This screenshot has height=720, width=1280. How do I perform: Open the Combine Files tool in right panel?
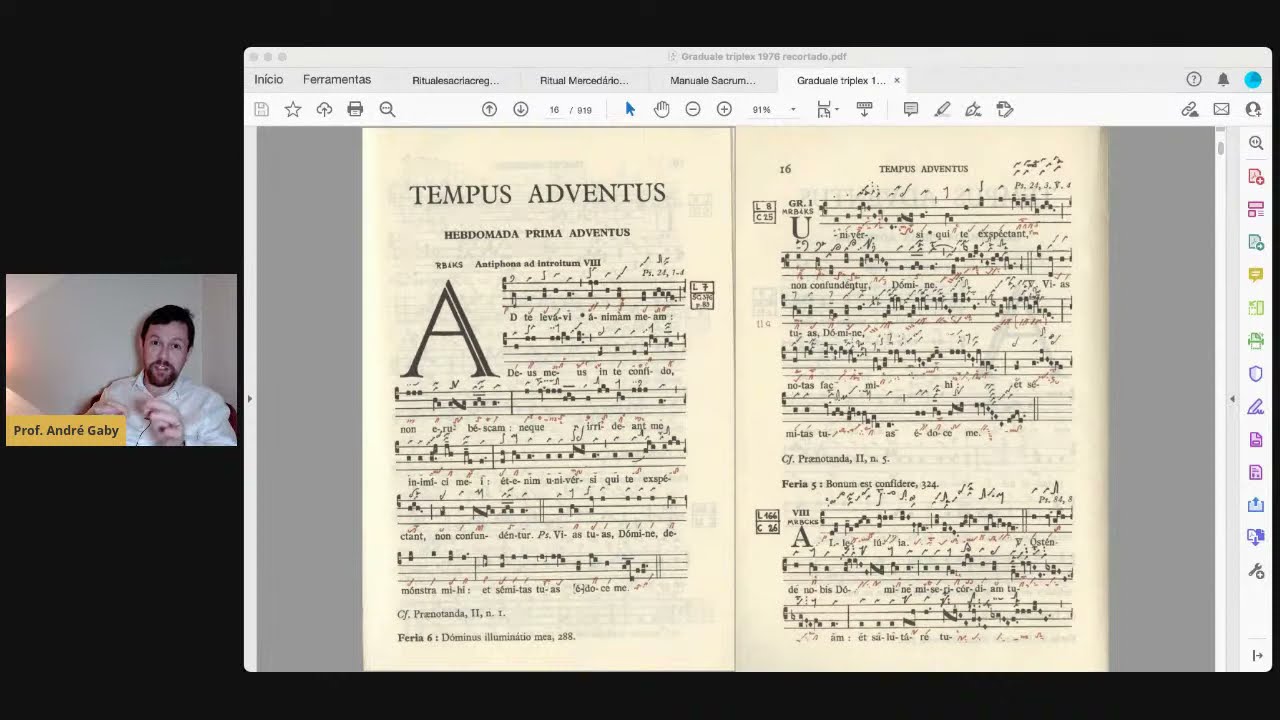coord(1256,538)
